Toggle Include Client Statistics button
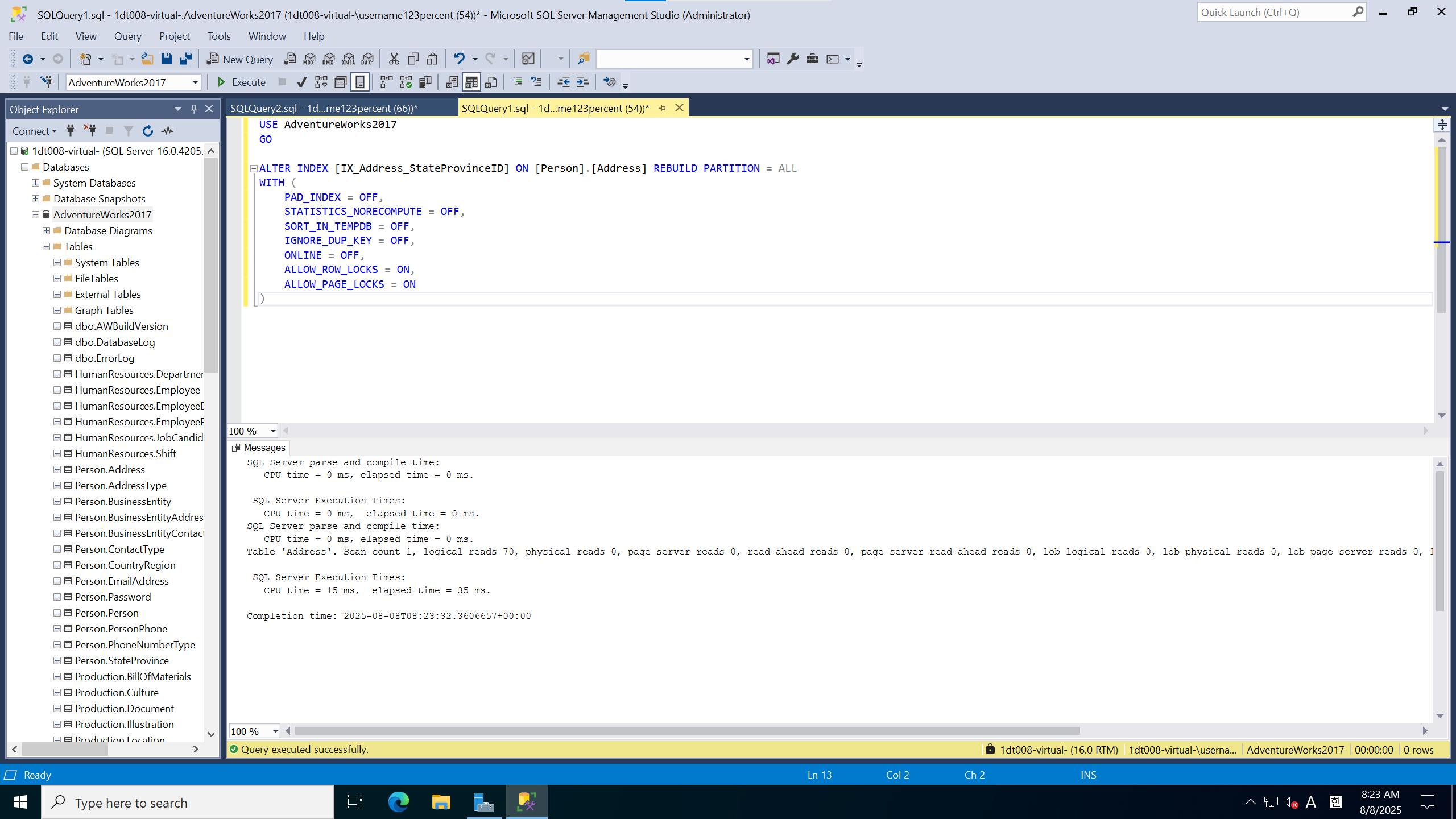 [x=425, y=82]
